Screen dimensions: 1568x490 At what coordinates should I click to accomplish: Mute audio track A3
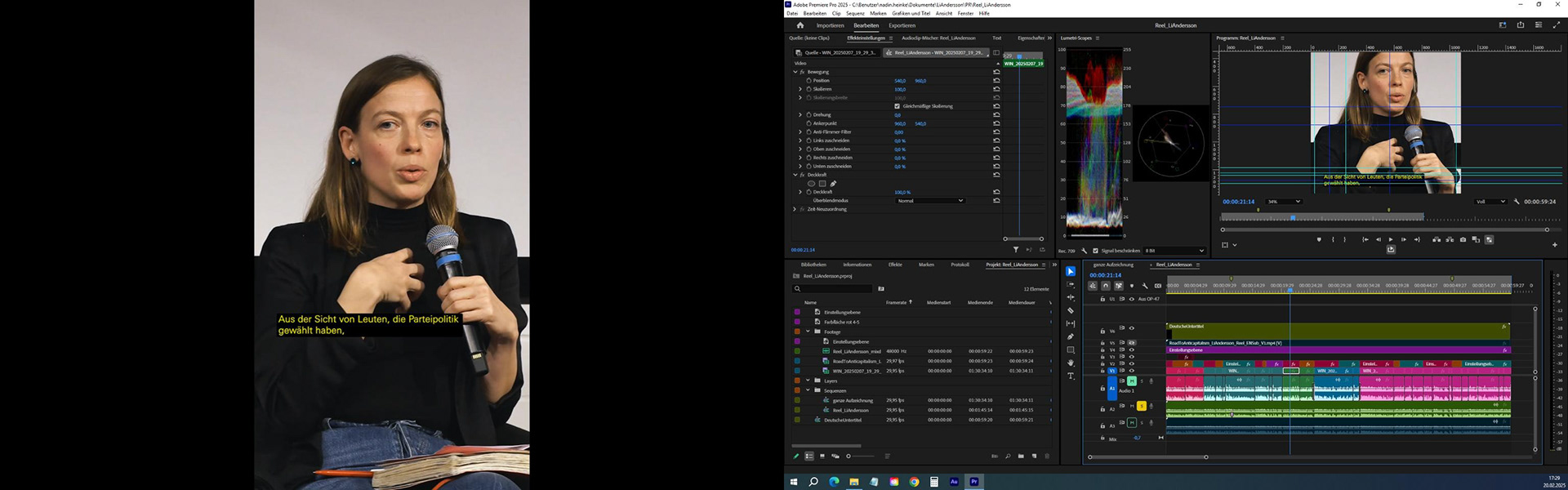1132,423
